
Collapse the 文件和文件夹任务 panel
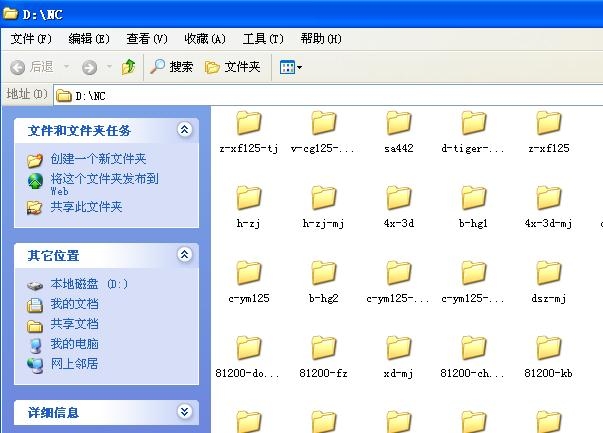[x=185, y=130]
